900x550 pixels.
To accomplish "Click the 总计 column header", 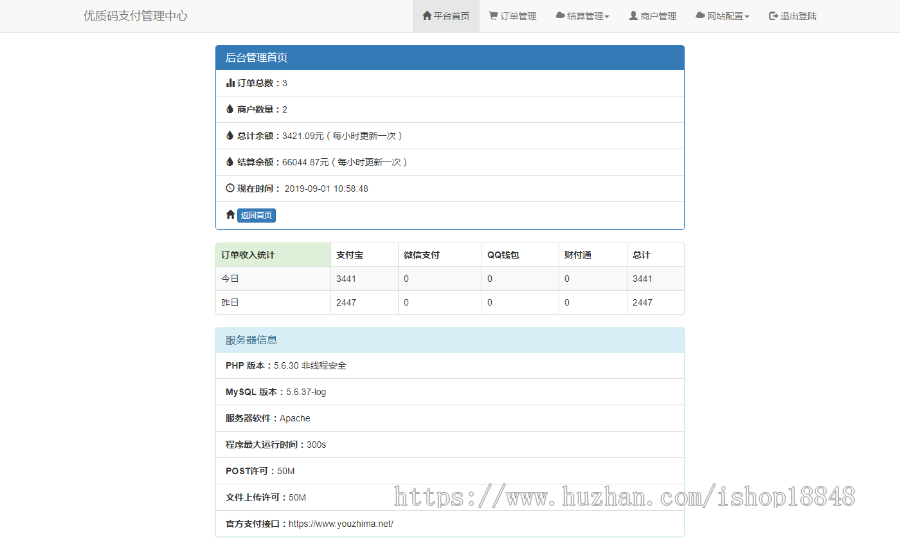I will tap(655, 255).
